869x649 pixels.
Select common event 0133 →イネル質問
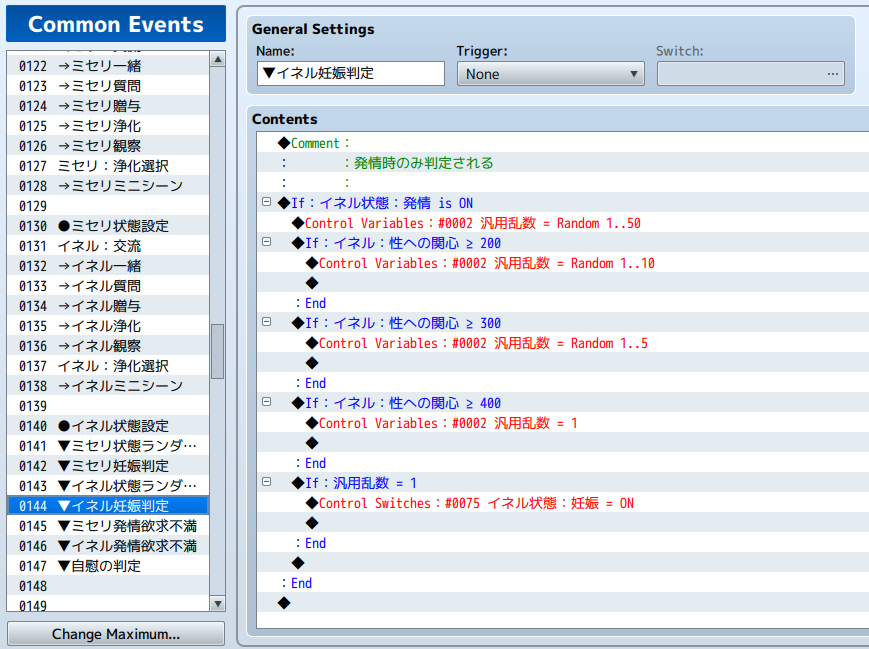point(108,286)
